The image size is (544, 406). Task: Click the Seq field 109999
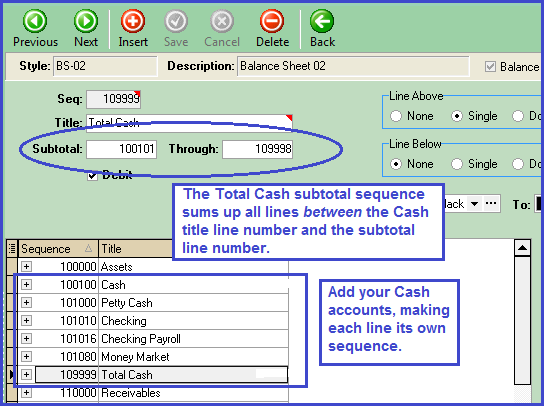[113, 99]
